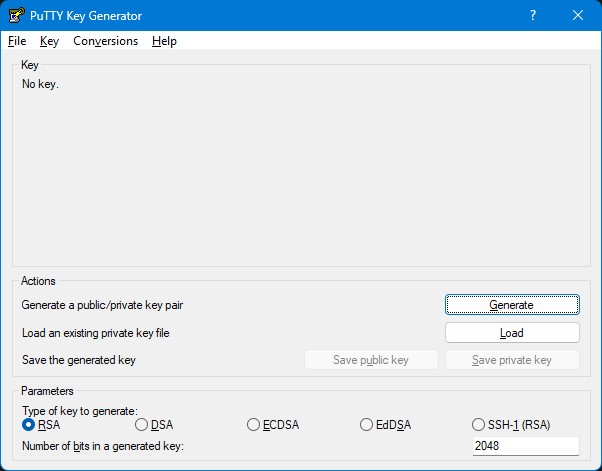The width and height of the screenshot is (602, 471).
Task: Click the Save private key button
Action: [512, 360]
